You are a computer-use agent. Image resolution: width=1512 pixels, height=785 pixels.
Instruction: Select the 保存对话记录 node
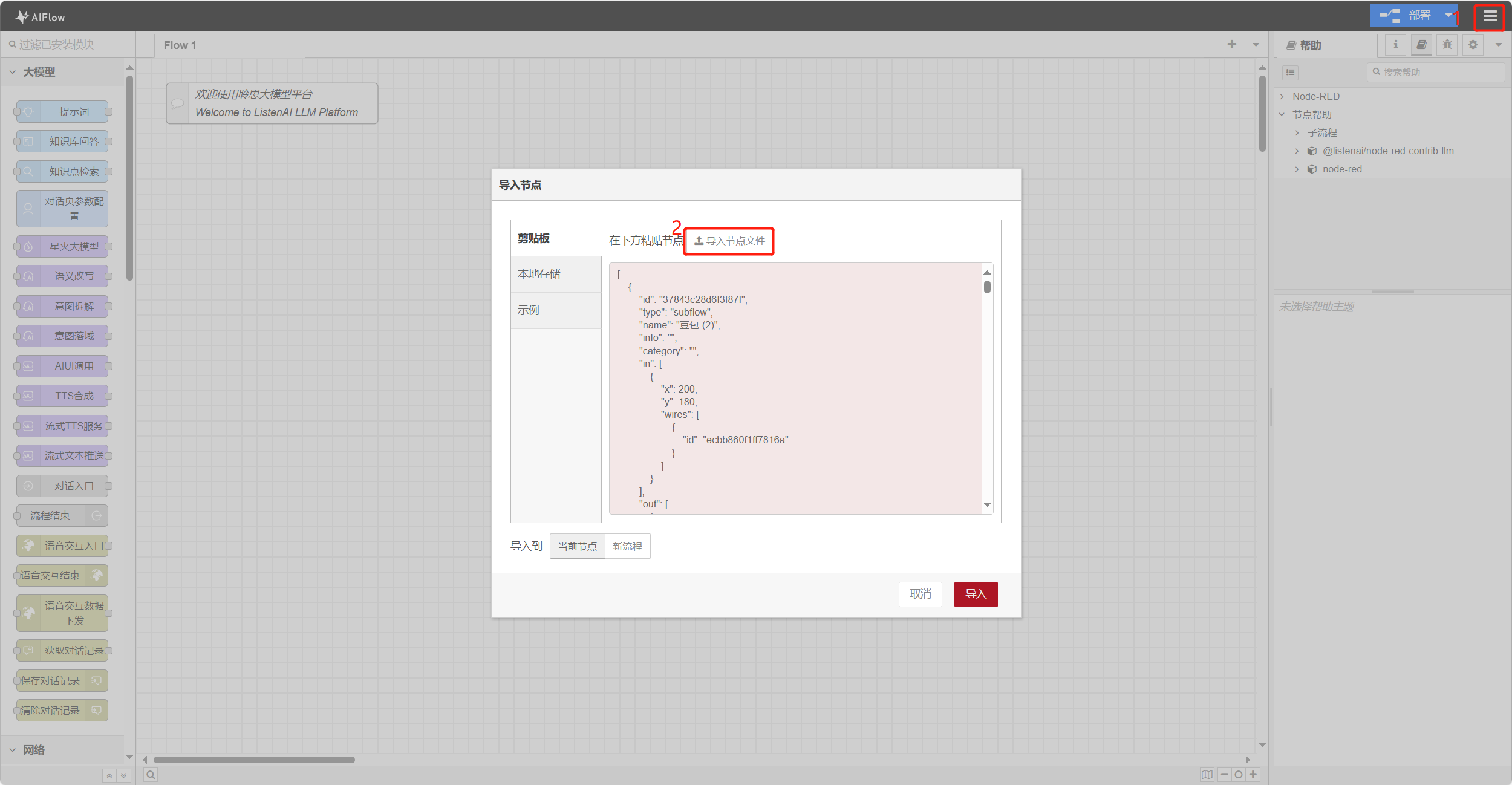62,680
